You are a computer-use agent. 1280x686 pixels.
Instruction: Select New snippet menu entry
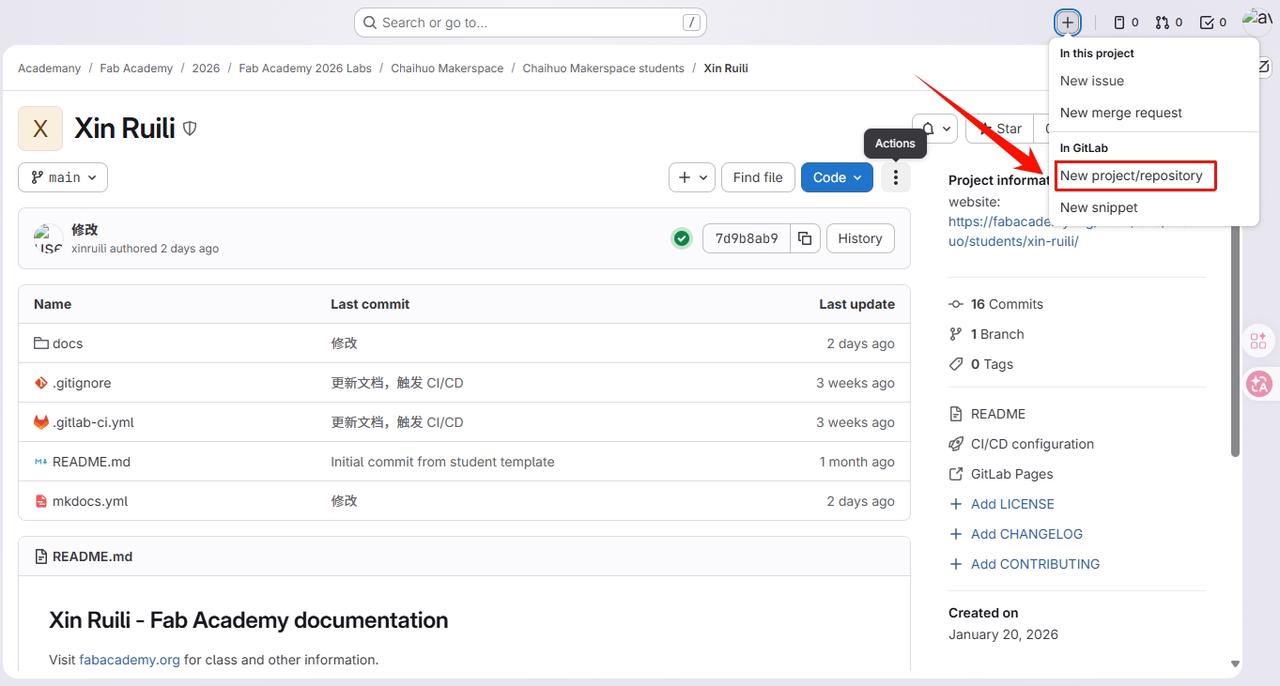(1098, 208)
